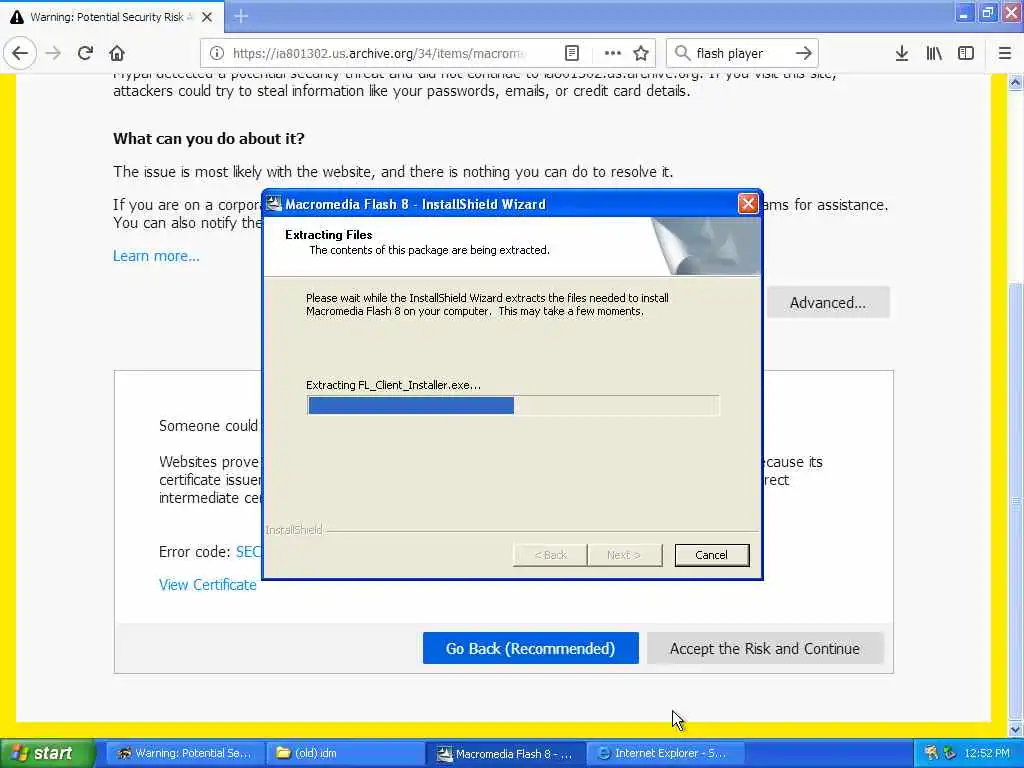The height and width of the screenshot is (768, 1024).
Task: Click scrollbar up arrow in Firefox
Action: (x=1016, y=82)
